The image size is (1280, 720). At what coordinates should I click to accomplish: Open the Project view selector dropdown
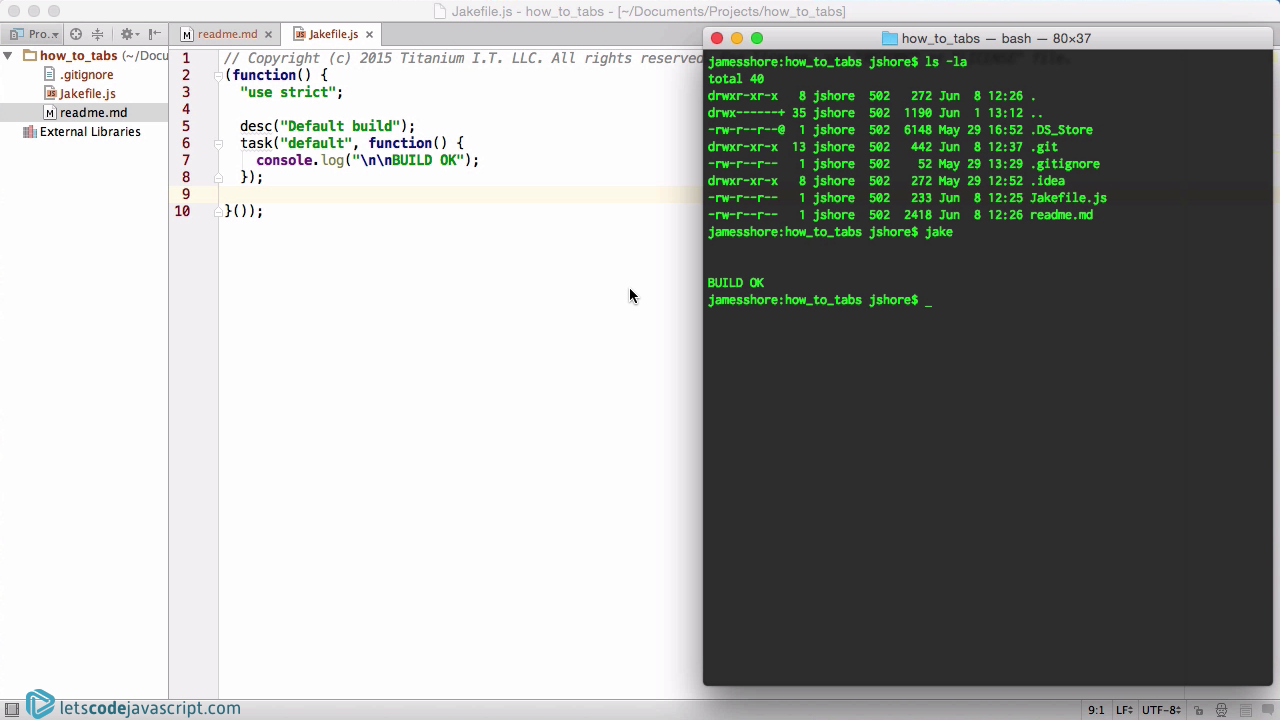point(34,34)
